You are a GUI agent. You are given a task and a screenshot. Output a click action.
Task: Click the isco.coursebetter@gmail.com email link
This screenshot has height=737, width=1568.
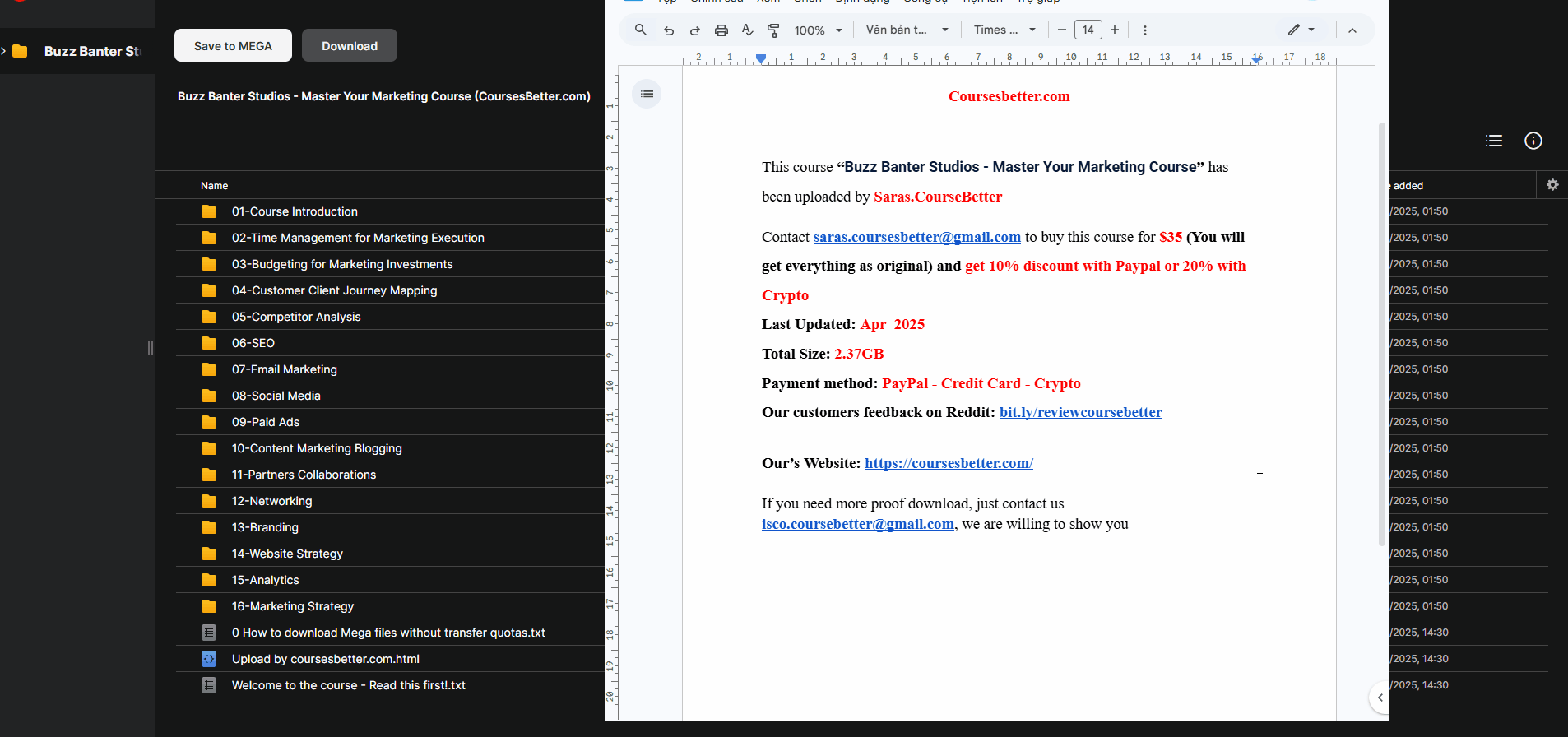(857, 524)
